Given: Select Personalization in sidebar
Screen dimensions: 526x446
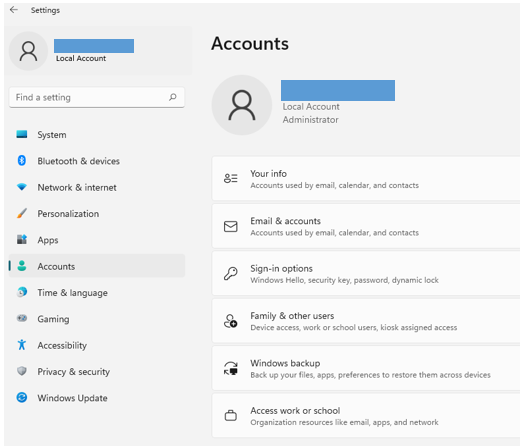Looking at the screenshot, I should [97, 214].
